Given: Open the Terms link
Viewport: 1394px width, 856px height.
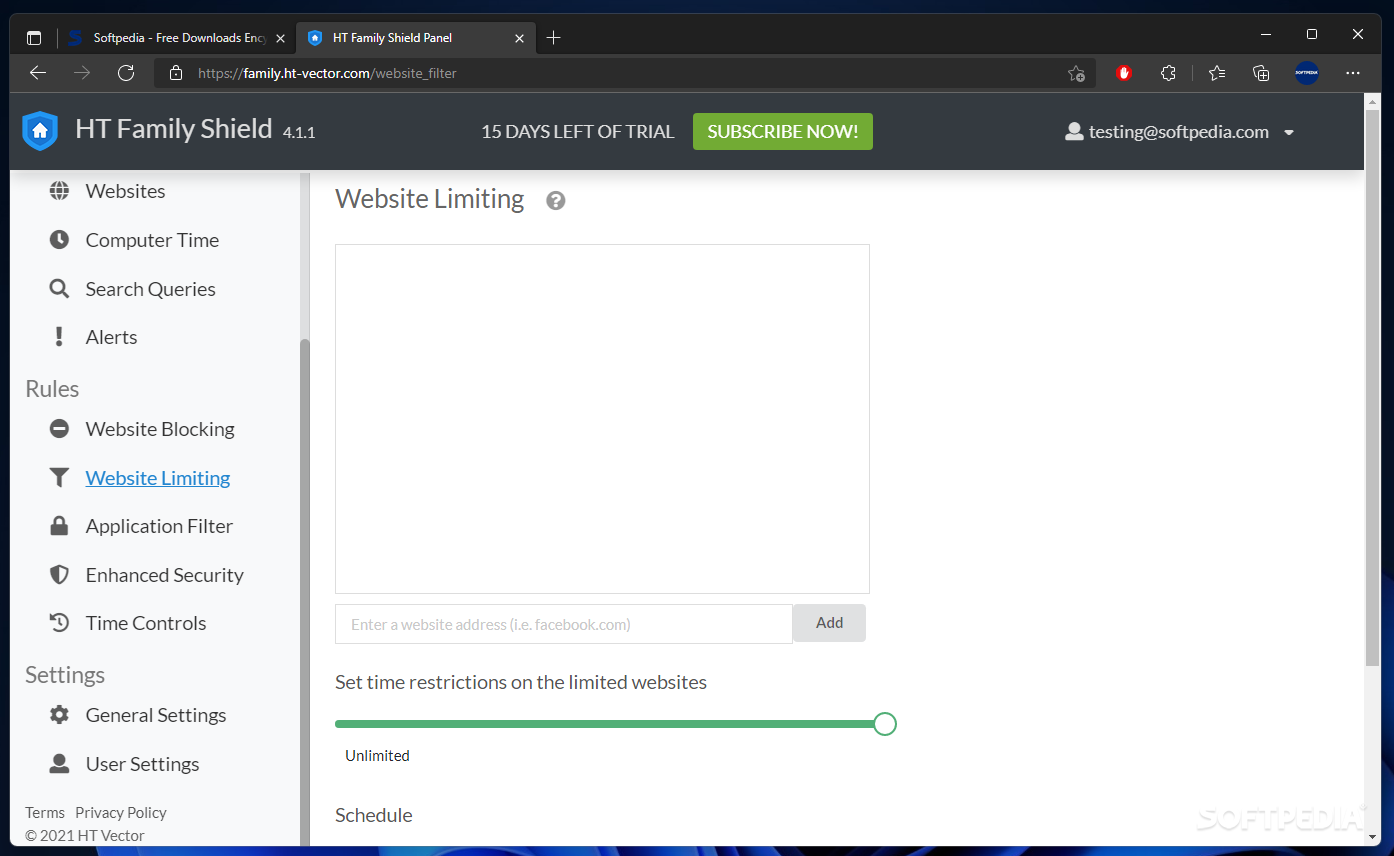Looking at the screenshot, I should (x=45, y=813).
